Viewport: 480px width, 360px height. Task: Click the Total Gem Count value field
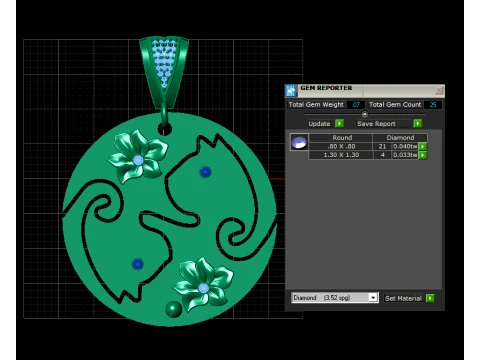(x=433, y=105)
